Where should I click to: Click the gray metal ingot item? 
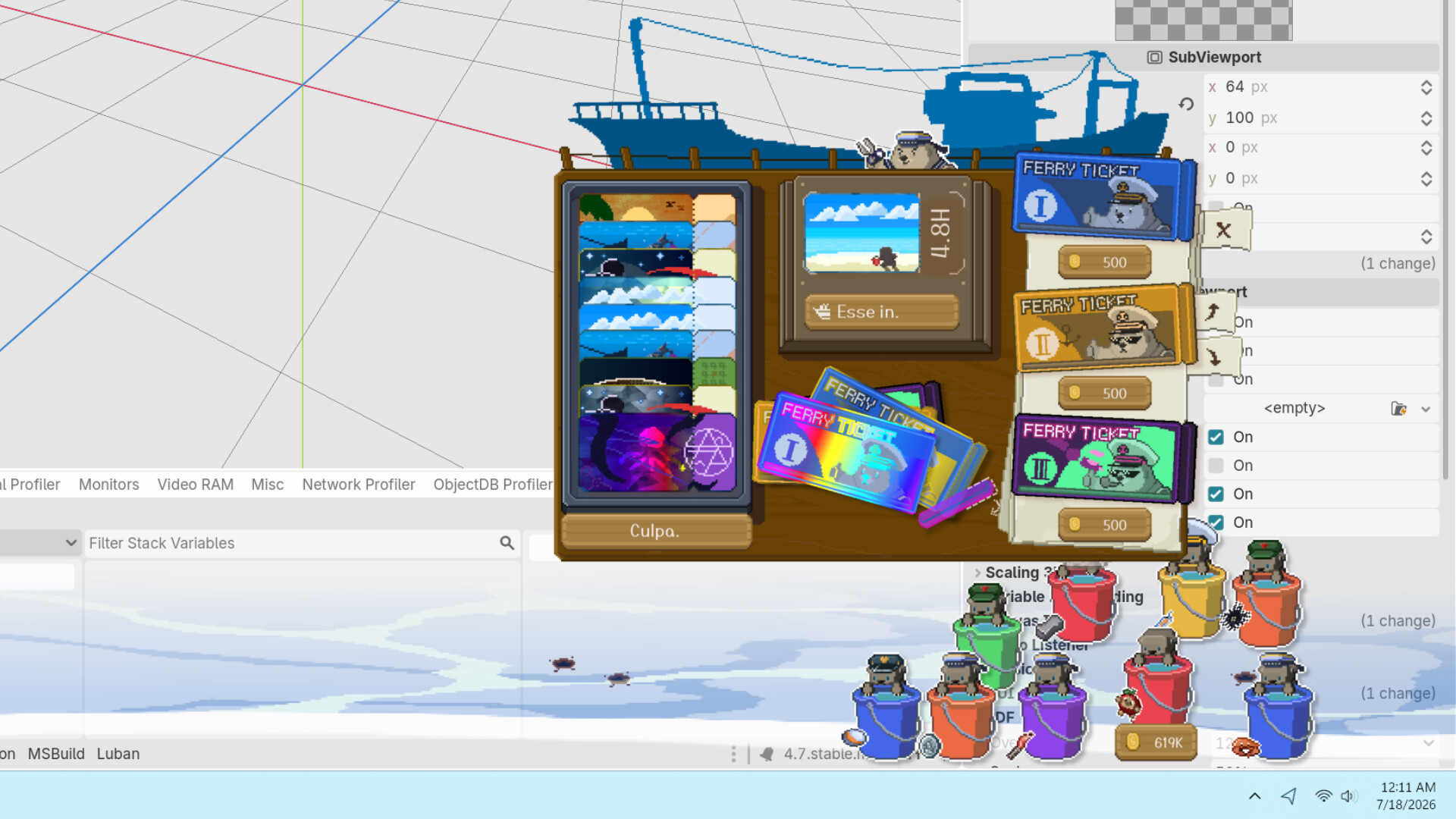coord(1050,626)
